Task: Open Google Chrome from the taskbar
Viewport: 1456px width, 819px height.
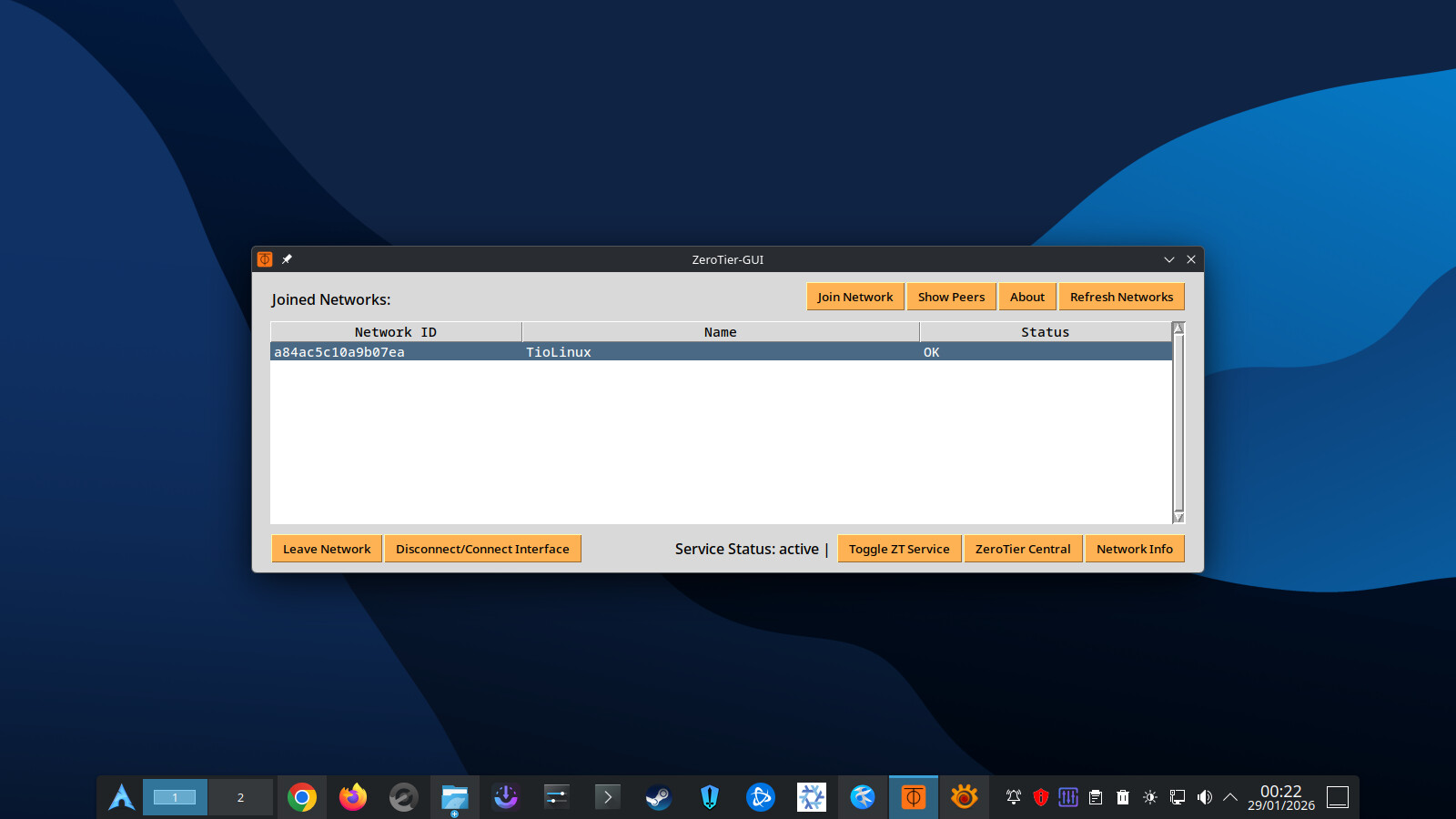Action: click(x=302, y=798)
